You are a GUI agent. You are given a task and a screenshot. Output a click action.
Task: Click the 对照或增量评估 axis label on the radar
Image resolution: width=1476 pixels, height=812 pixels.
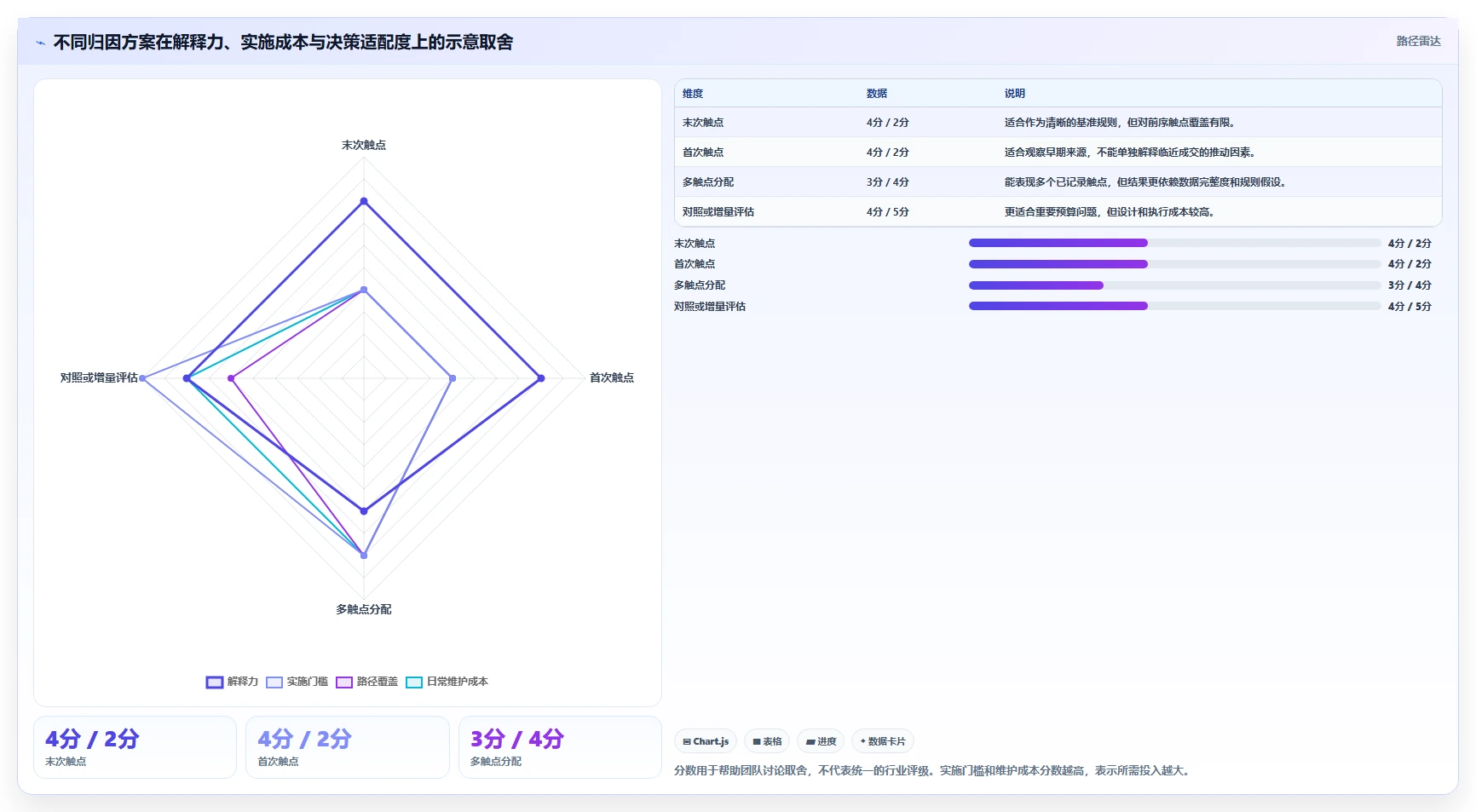point(99,377)
